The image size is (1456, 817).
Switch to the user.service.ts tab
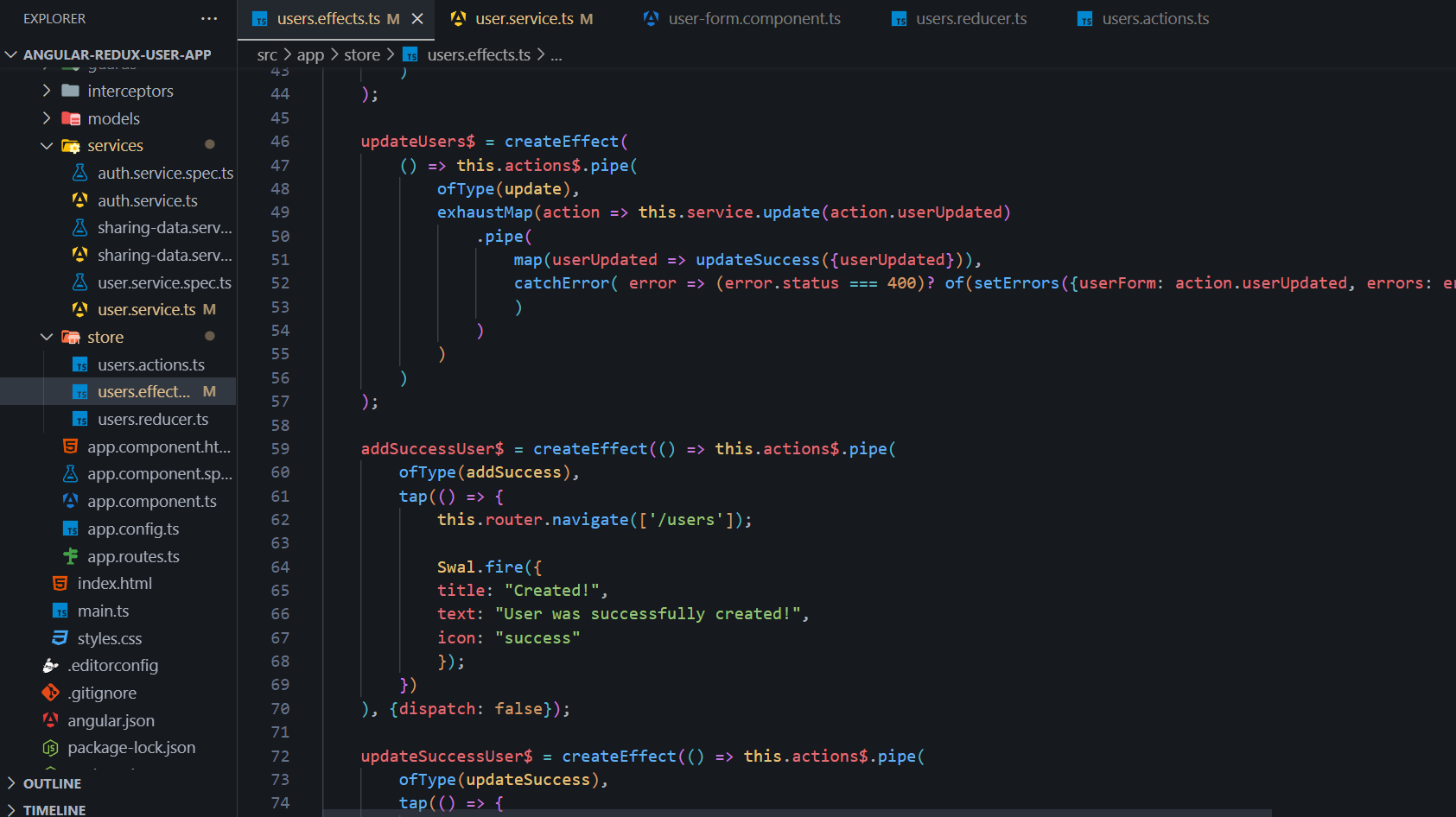(524, 18)
